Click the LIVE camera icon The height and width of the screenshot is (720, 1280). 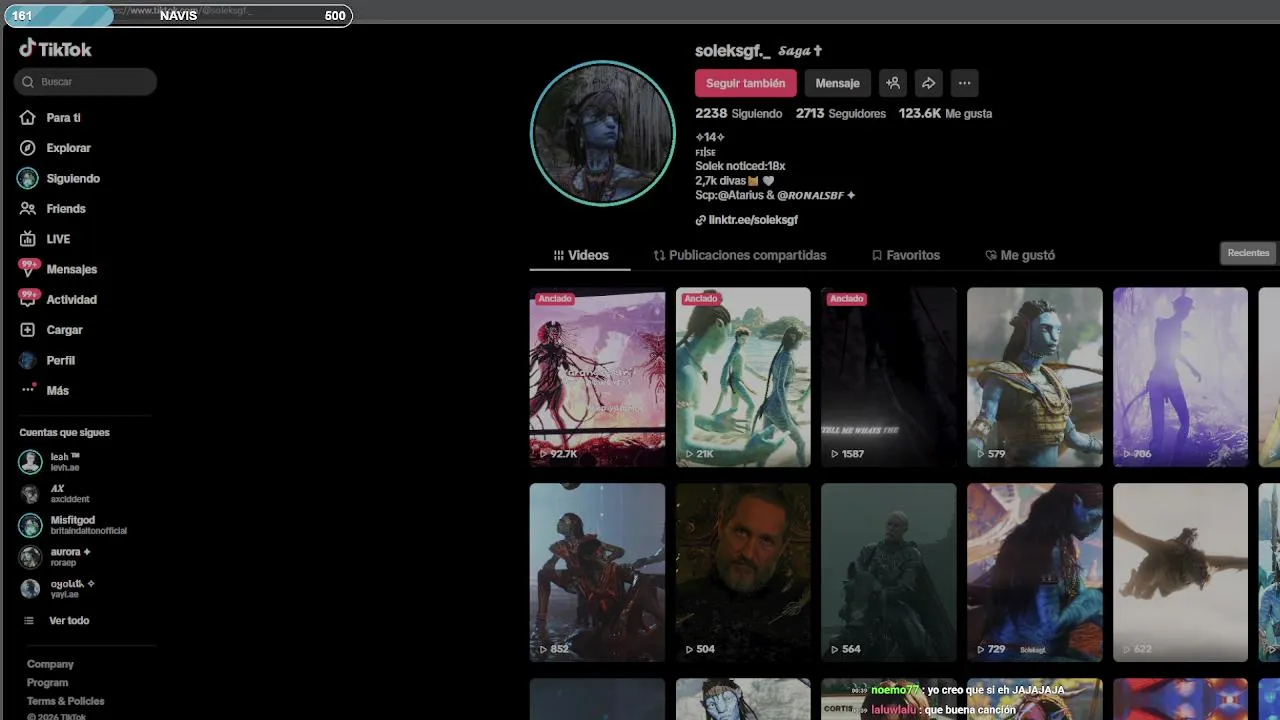pyautogui.click(x=28, y=239)
